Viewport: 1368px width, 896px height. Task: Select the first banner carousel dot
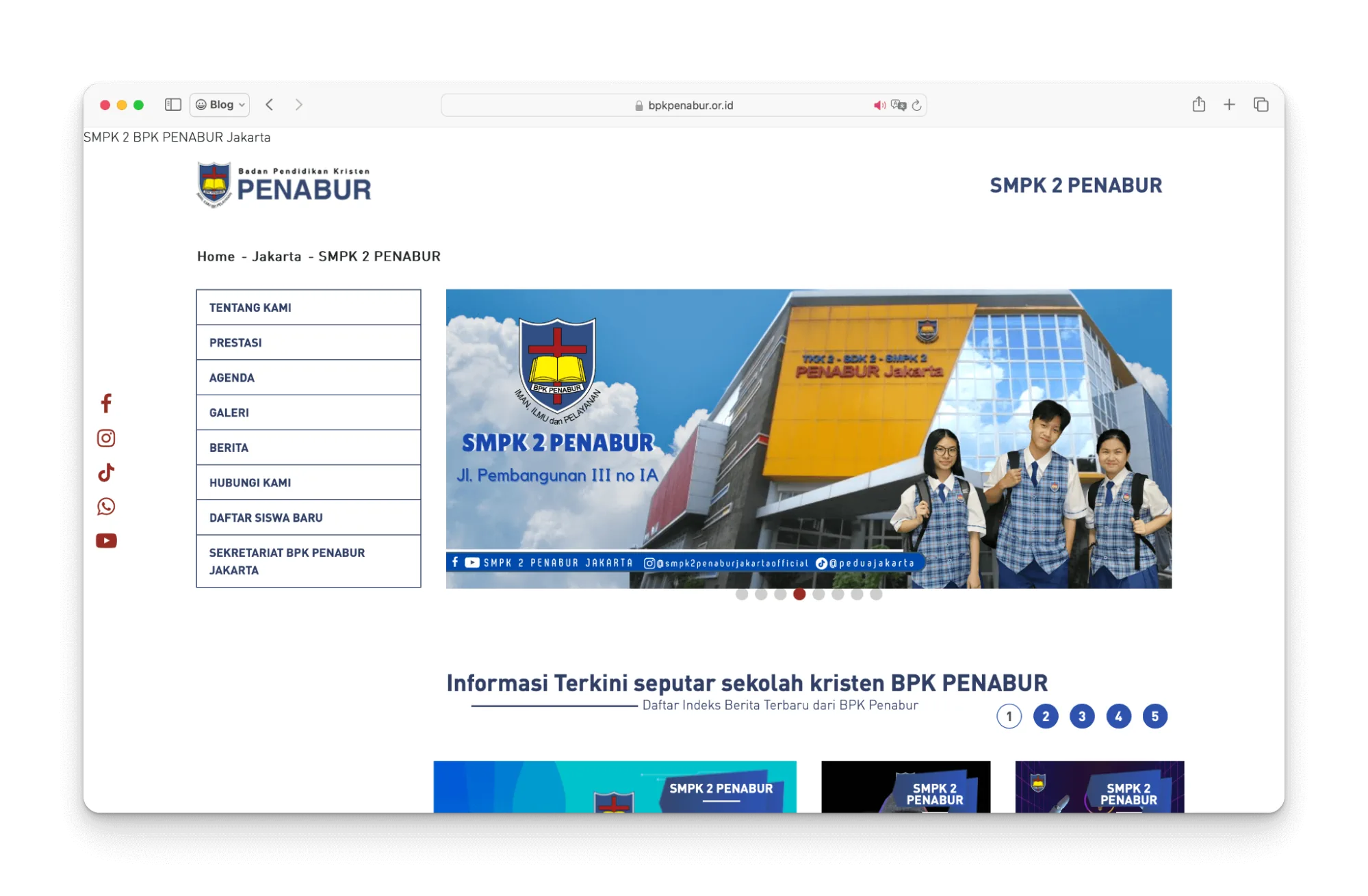click(742, 594)
